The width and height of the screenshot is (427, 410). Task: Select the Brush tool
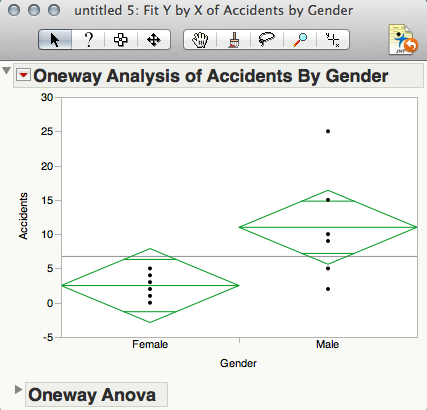point(234,40)
